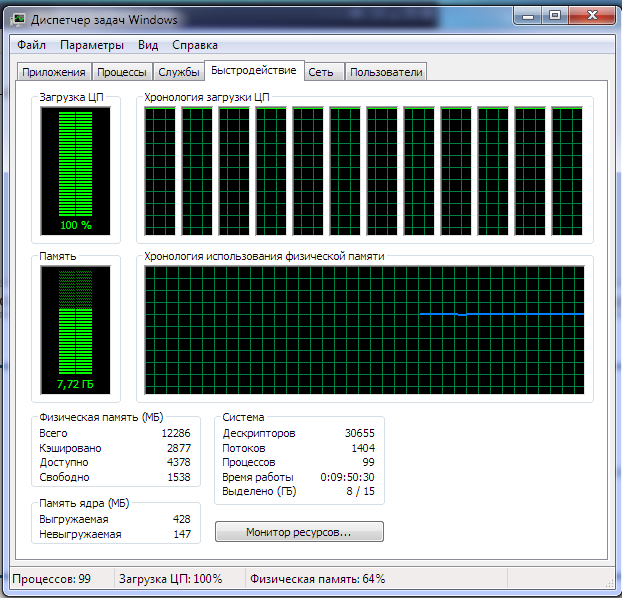
Task: Open the Вид menu
Action: tap(148, 45)
